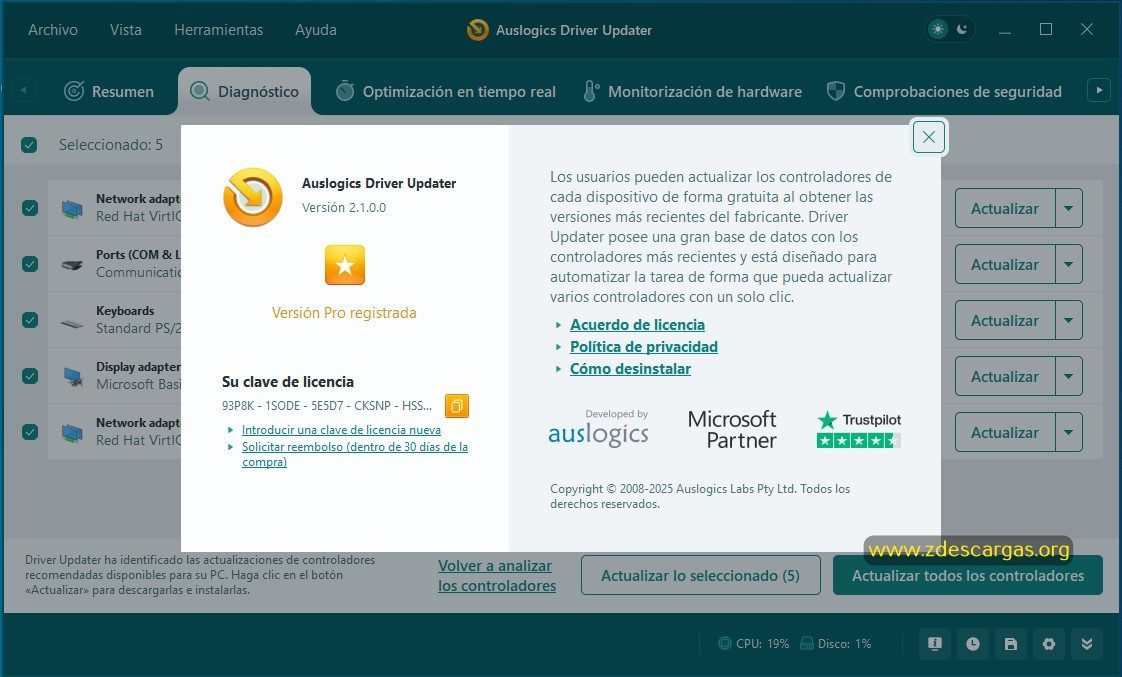The height and width of the screenshot is (677, 1122).
Task: Toggle the select-all checkbox next to Seleccionado
Action: click(x=29, y=145)
